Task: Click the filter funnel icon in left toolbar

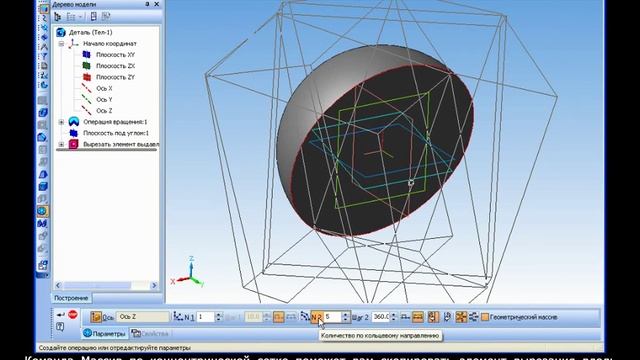Action: tap(44, 56)
